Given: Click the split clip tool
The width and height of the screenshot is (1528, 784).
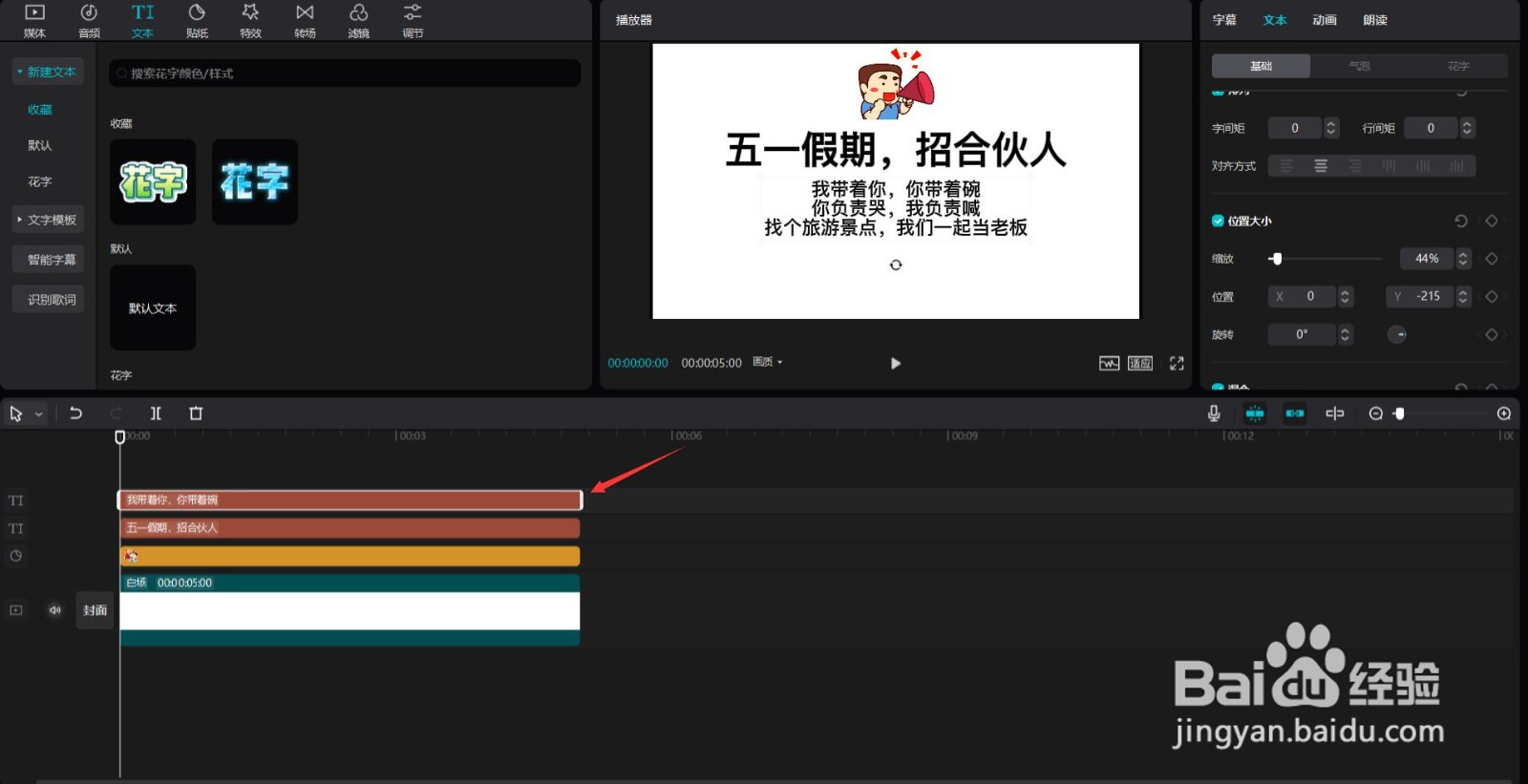Looking at the screenshot, I should coord(156,413).
